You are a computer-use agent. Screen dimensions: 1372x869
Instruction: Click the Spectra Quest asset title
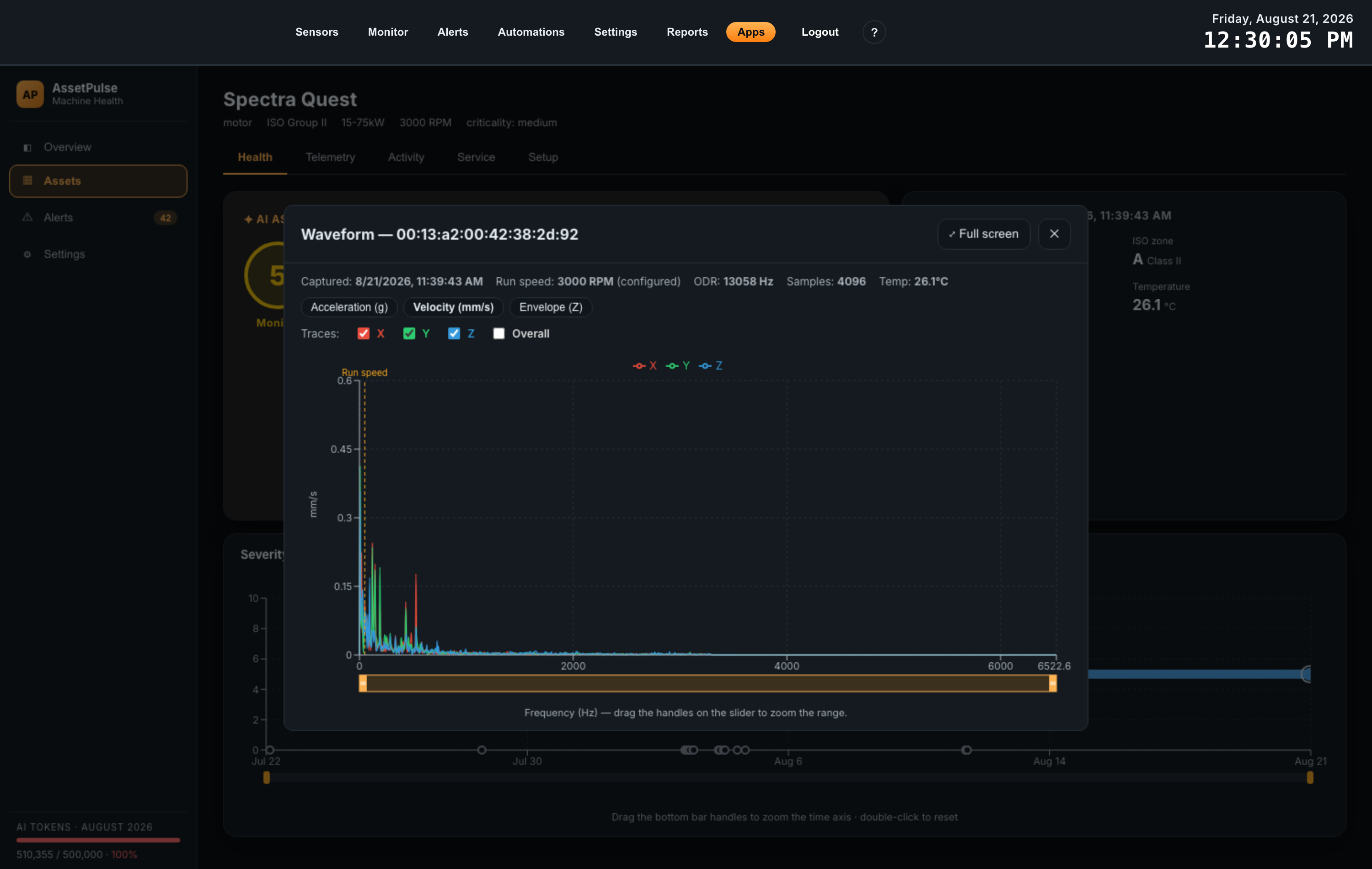(x=290, y=100)
